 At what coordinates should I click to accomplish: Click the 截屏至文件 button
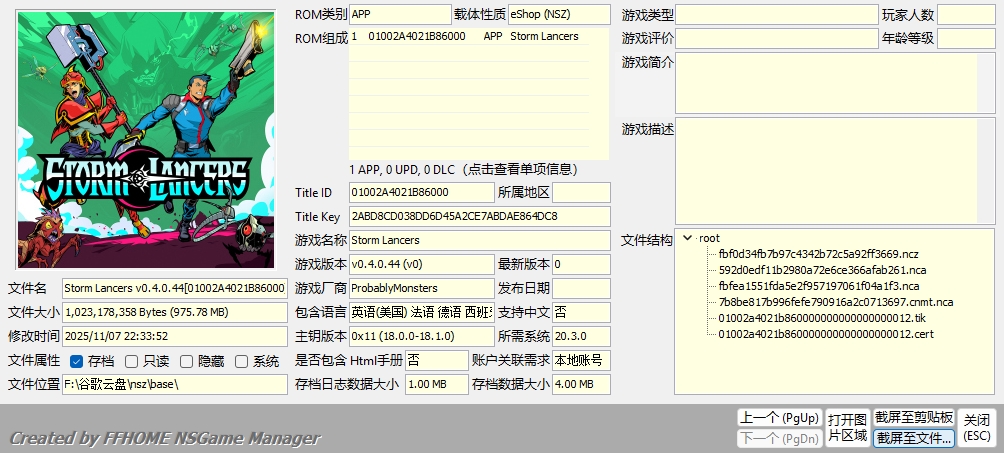coord(913,438)
